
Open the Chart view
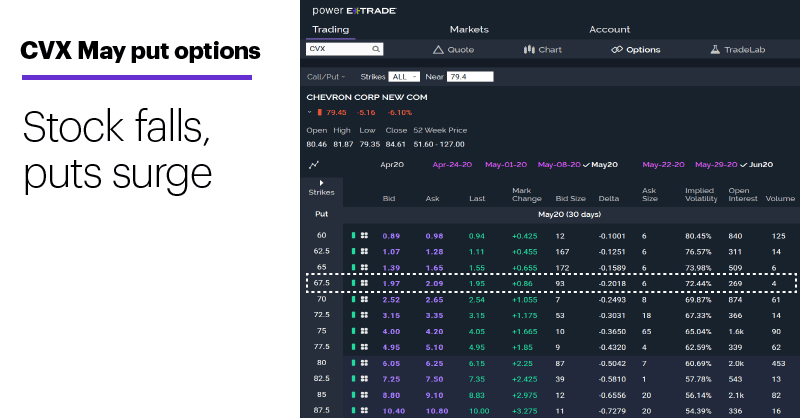[542, 50]
